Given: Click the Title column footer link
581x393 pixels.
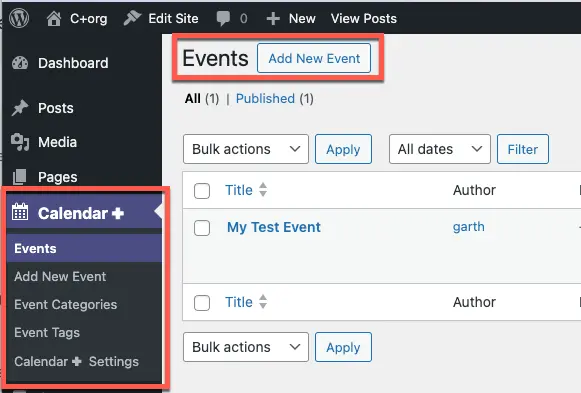Looking at the screenshot, I should click(239, 302).
